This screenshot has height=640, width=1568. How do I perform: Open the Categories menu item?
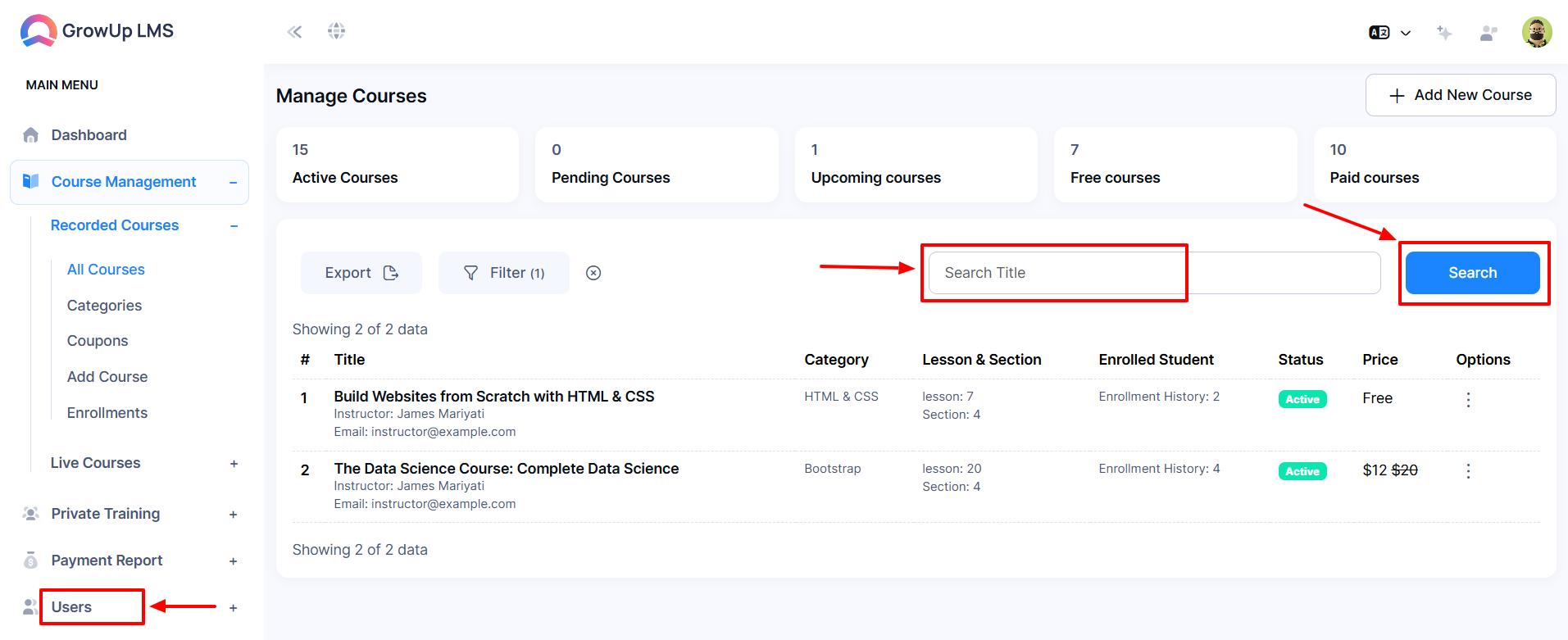(x=104, y=306)
